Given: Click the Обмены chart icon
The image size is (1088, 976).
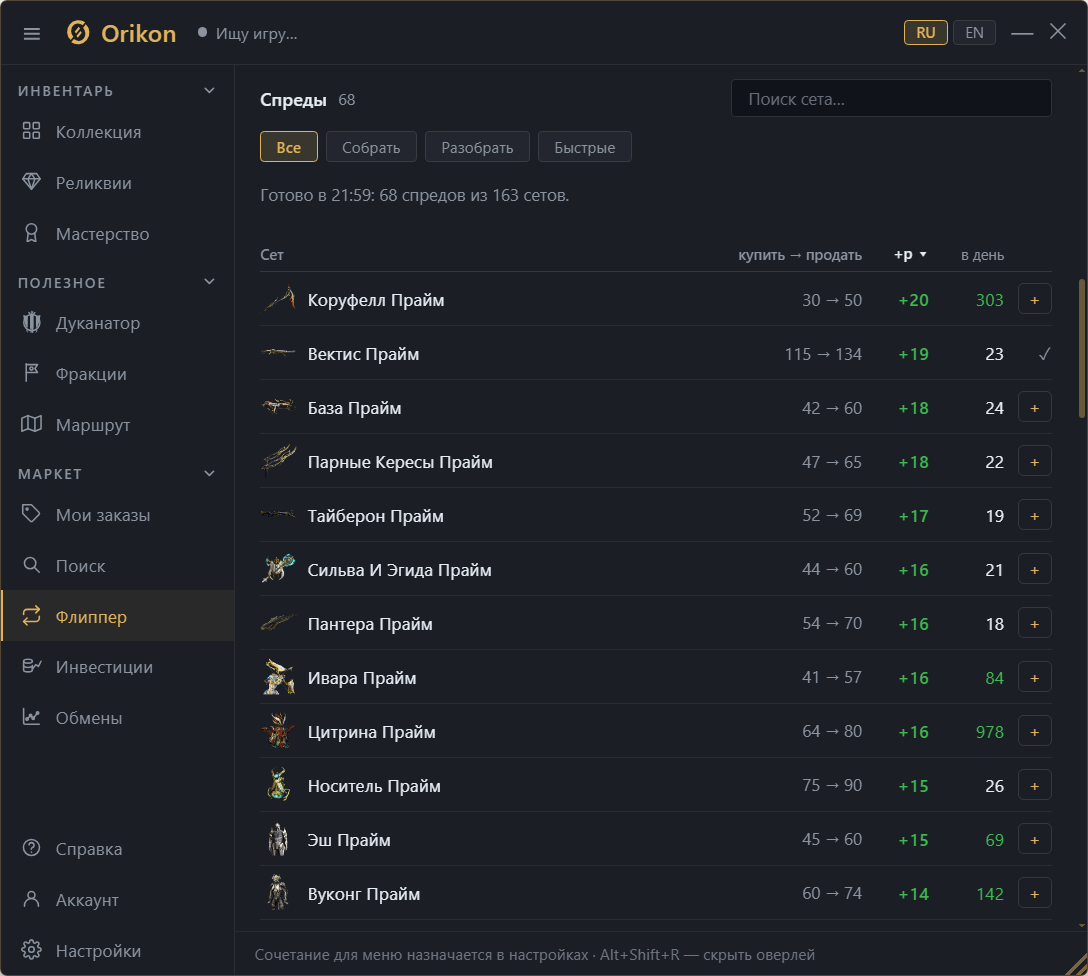Looking at the screenshot, I should [x=31, y=717].
